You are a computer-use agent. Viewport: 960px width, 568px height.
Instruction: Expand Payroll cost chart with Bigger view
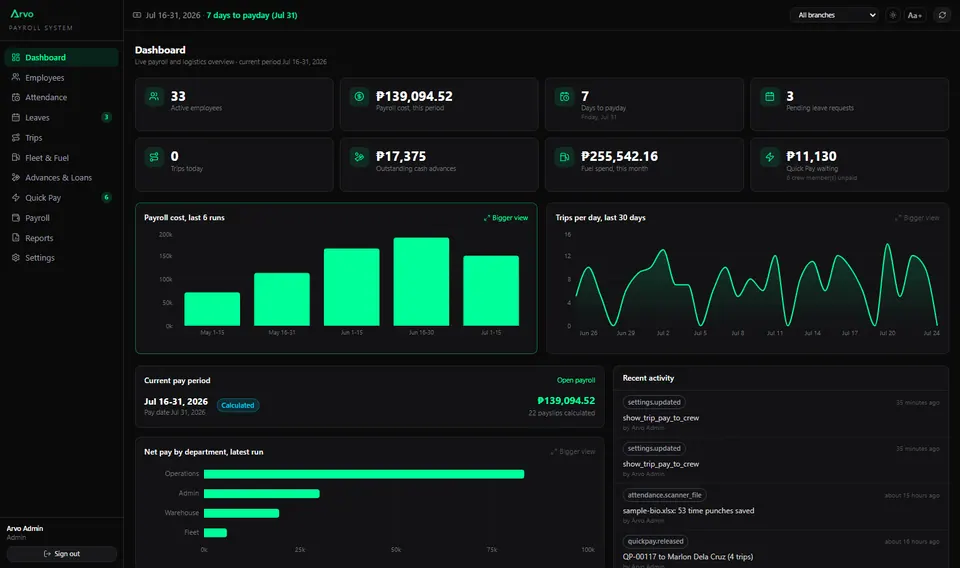pos(506,218)
